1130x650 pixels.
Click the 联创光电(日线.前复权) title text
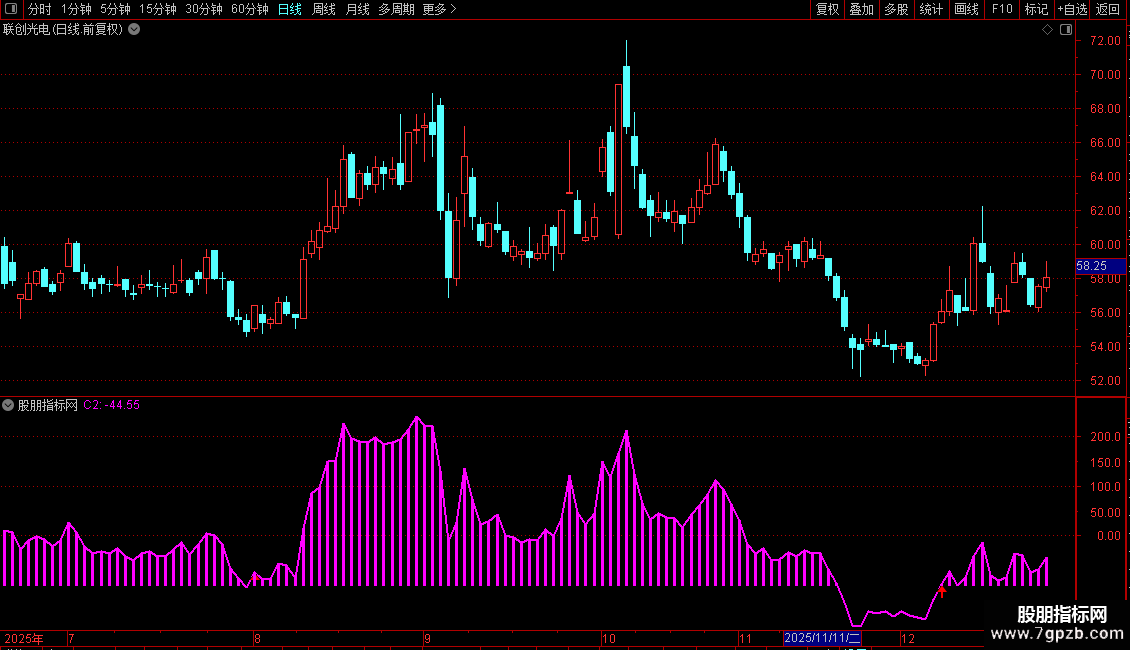tap(63, 30)
